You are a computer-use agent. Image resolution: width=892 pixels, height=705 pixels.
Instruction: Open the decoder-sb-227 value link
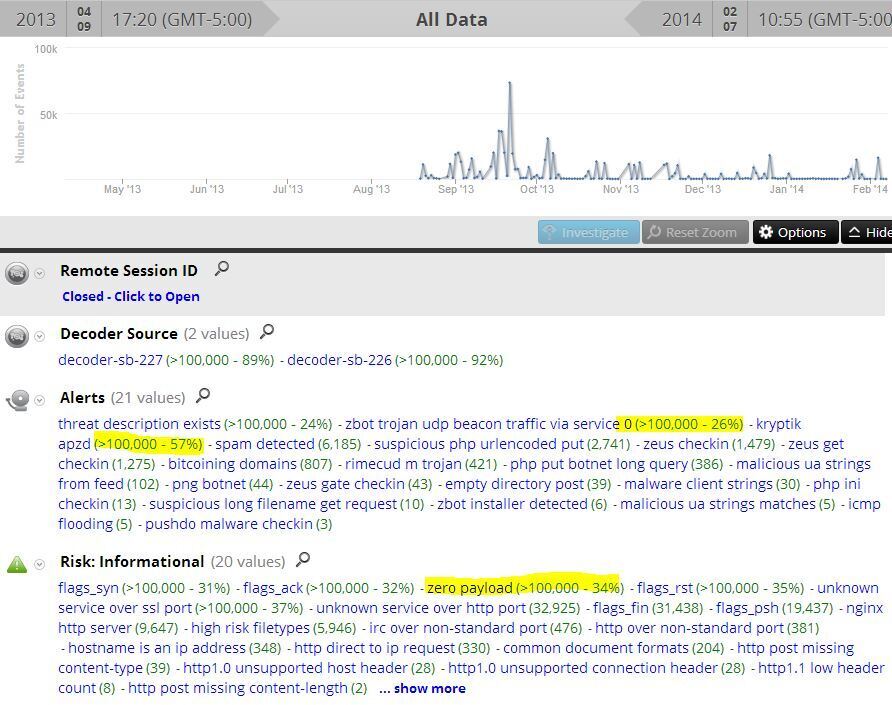(111, 360)
